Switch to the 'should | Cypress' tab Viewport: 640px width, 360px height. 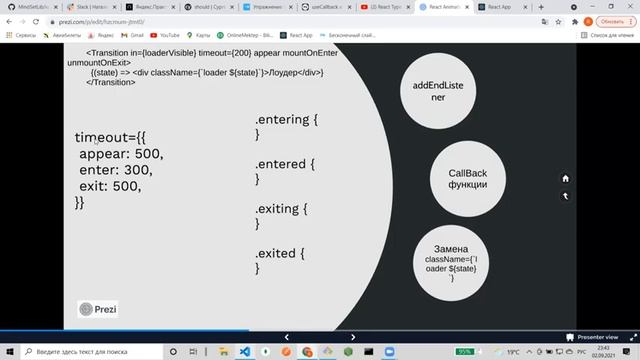point(210,7)
